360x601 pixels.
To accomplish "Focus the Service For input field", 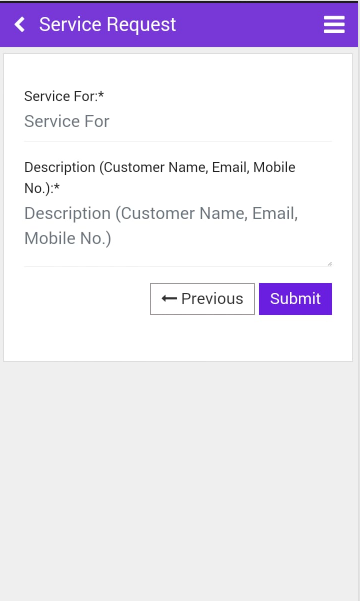I will (178, 122).
